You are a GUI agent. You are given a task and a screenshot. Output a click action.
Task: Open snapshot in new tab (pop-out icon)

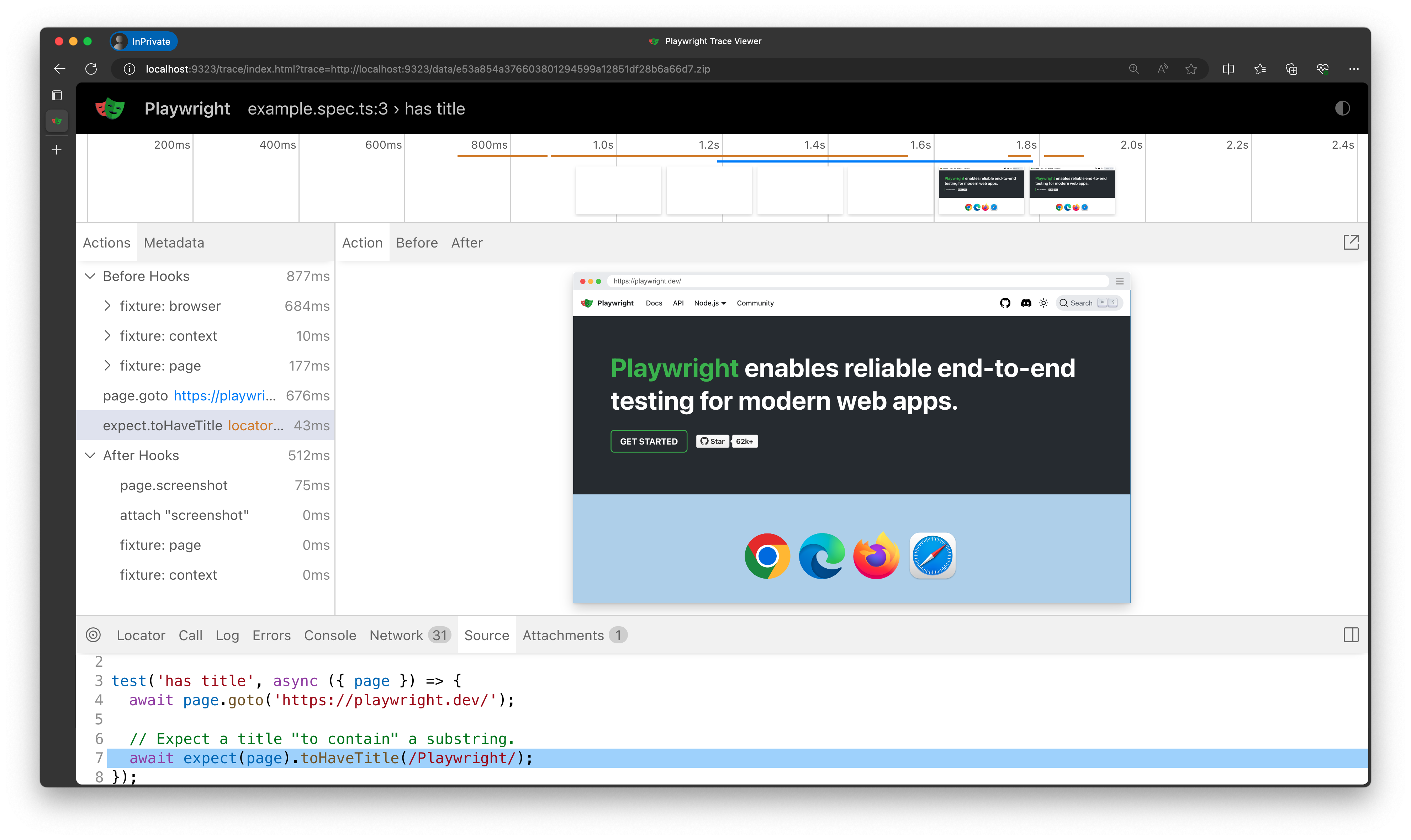pyautogui.click(x=1351, y=242)
